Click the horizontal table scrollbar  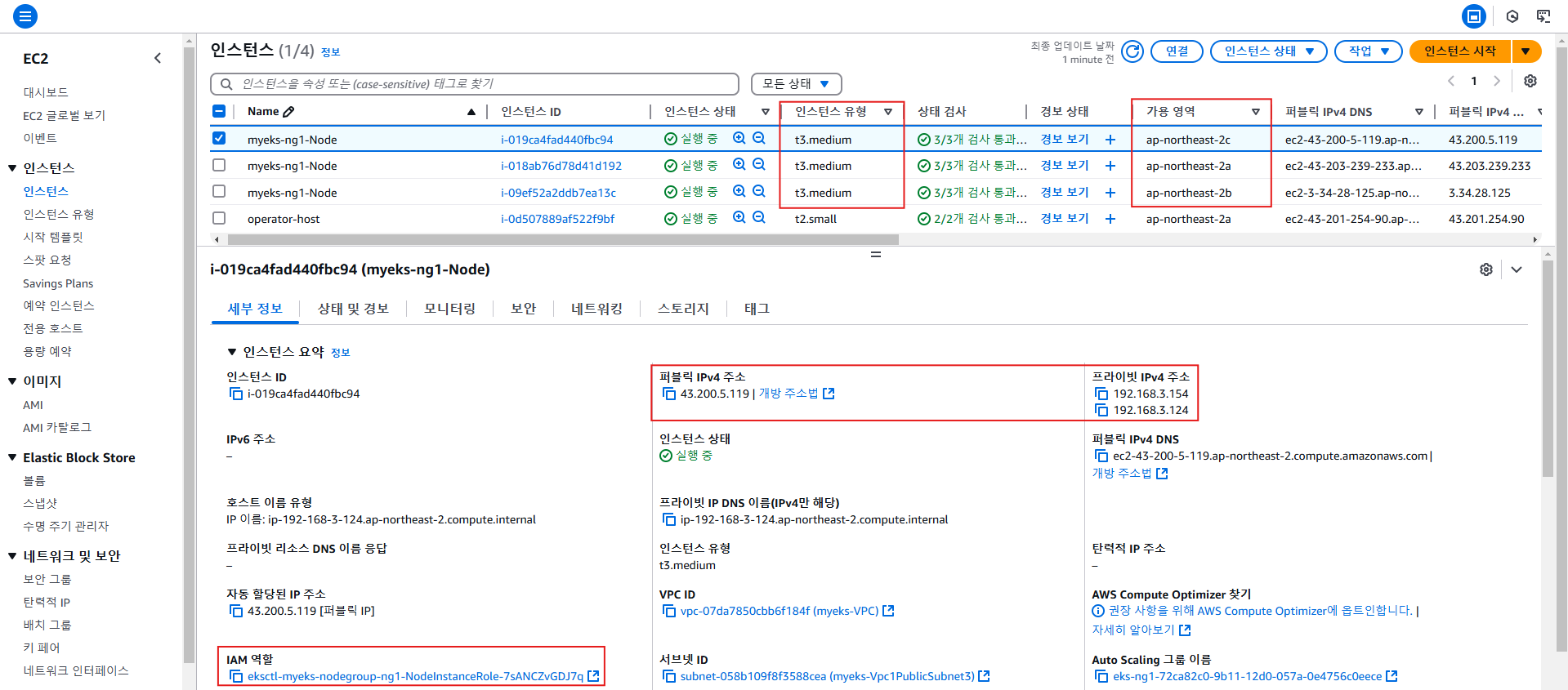[x=563, y=240]
